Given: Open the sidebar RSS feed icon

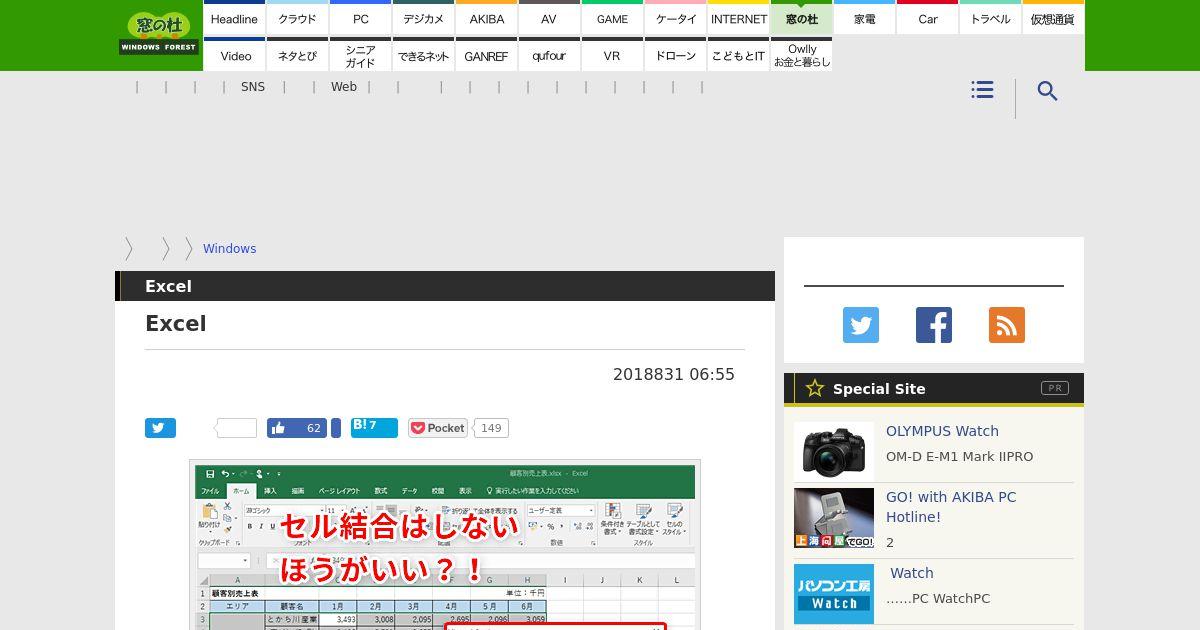Looking at the screenshot, I should pyautogui.click(x=1007, y=325).
